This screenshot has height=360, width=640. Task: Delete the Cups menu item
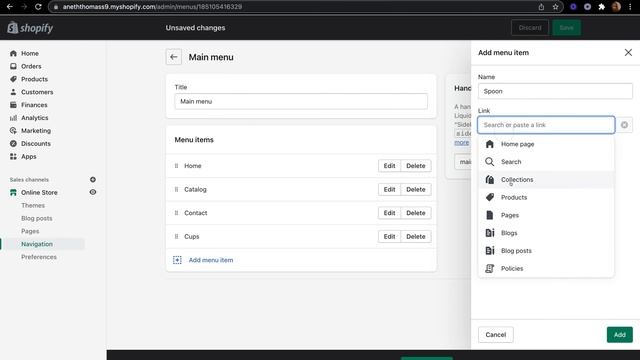(416, 236)
